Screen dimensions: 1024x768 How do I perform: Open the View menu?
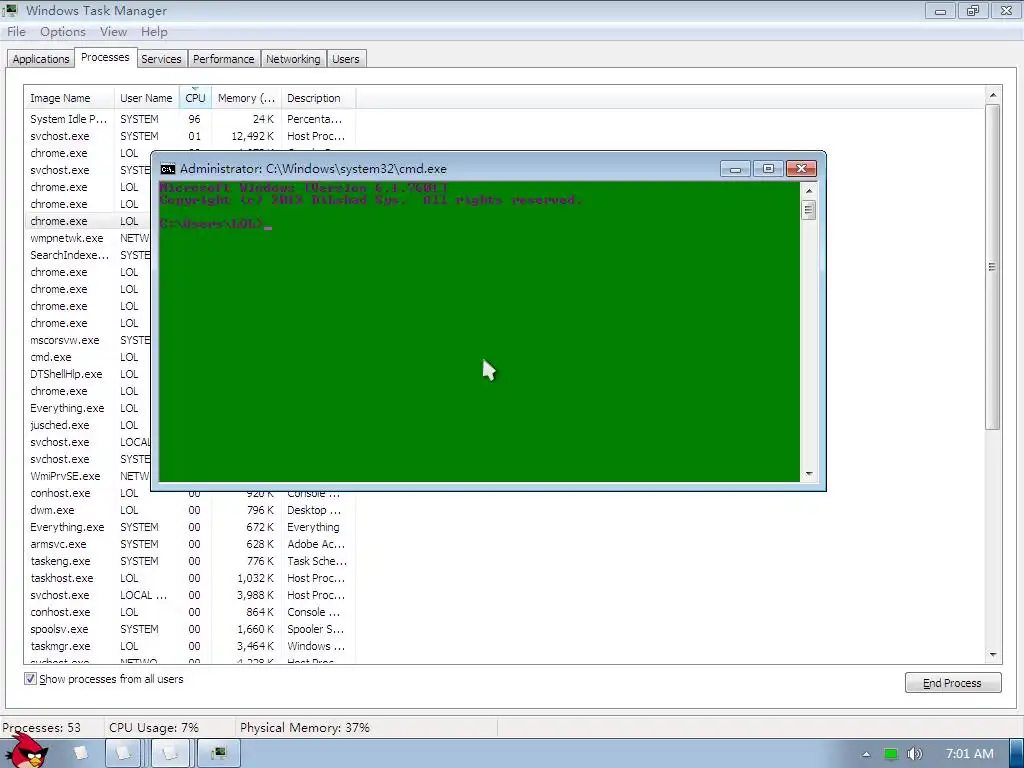click(x=113, y=32)
